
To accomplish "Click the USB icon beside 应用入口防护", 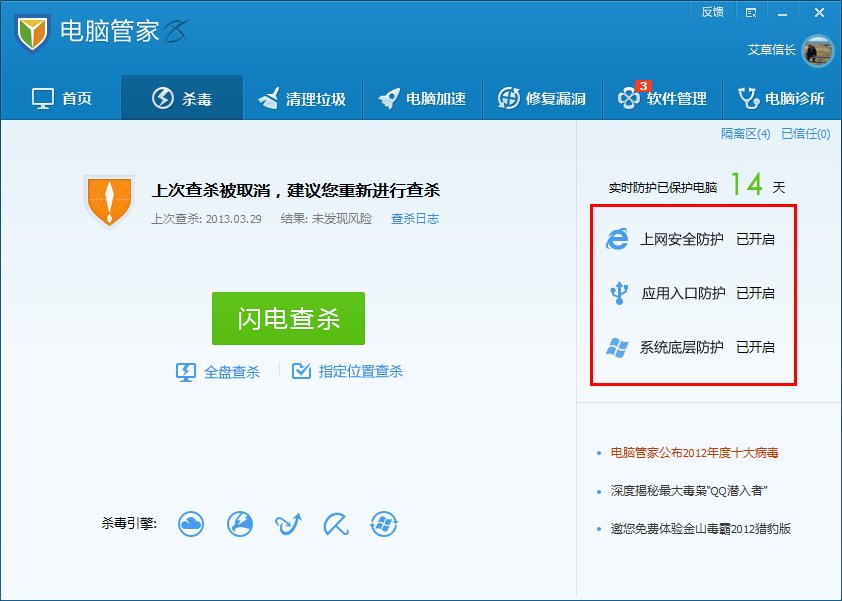I will [617, 293].
